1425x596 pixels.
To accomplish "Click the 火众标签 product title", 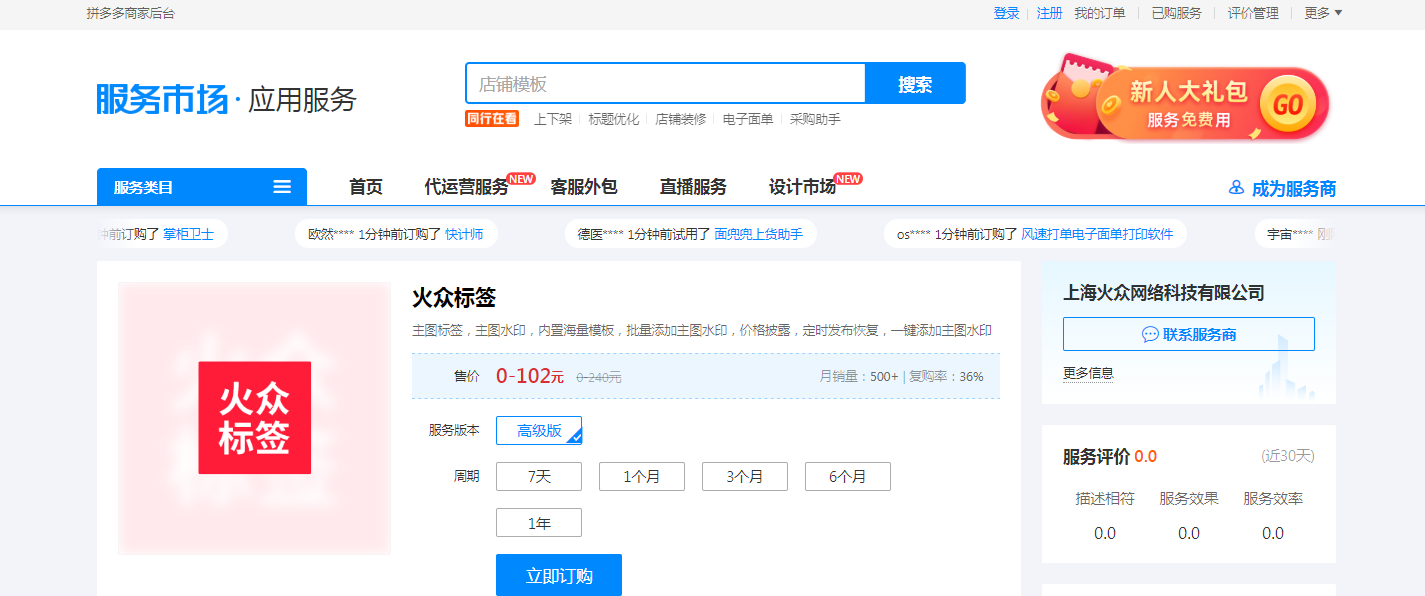I will (454, 298).
